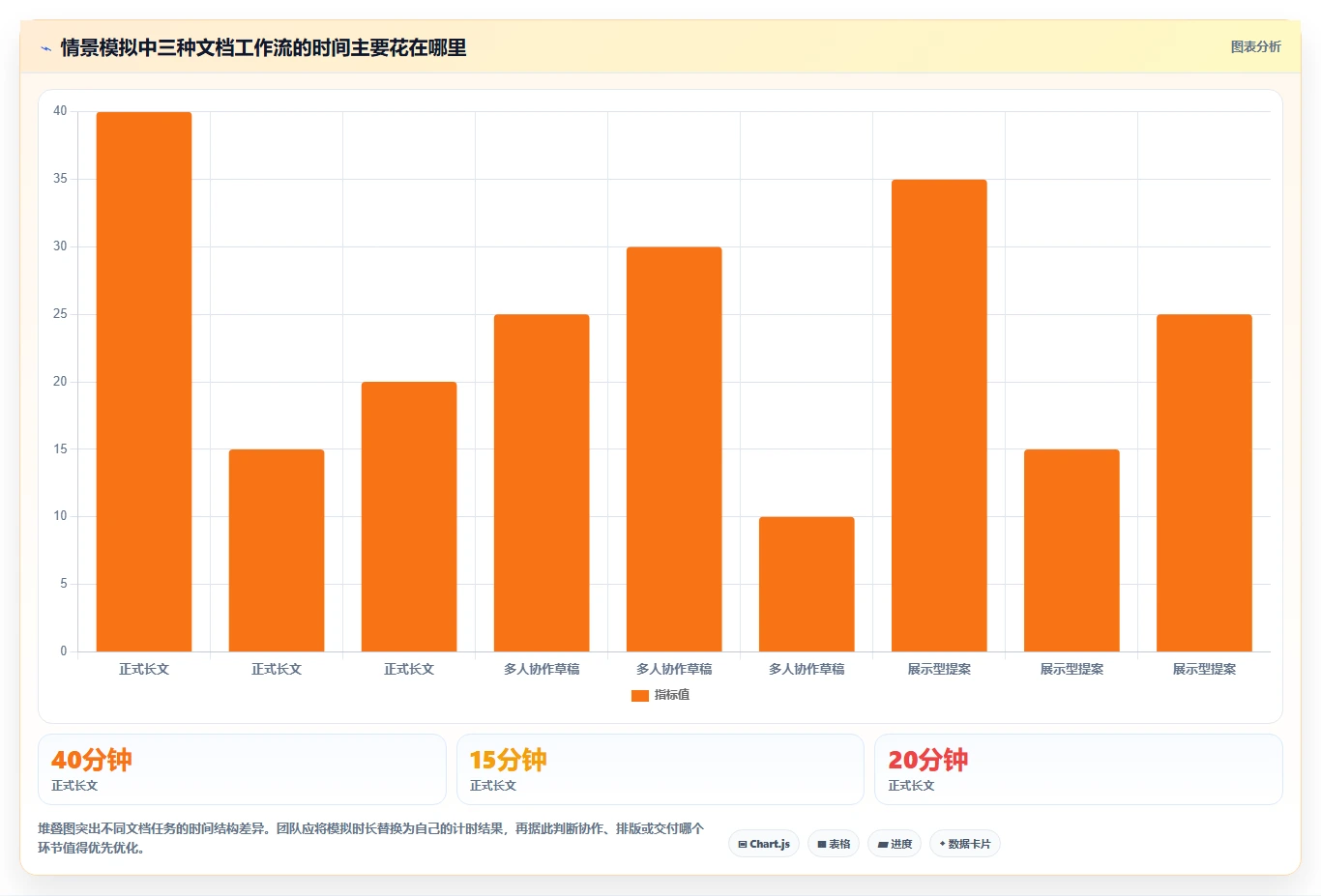Open the 图表分析 label in header

(1255, 46)
